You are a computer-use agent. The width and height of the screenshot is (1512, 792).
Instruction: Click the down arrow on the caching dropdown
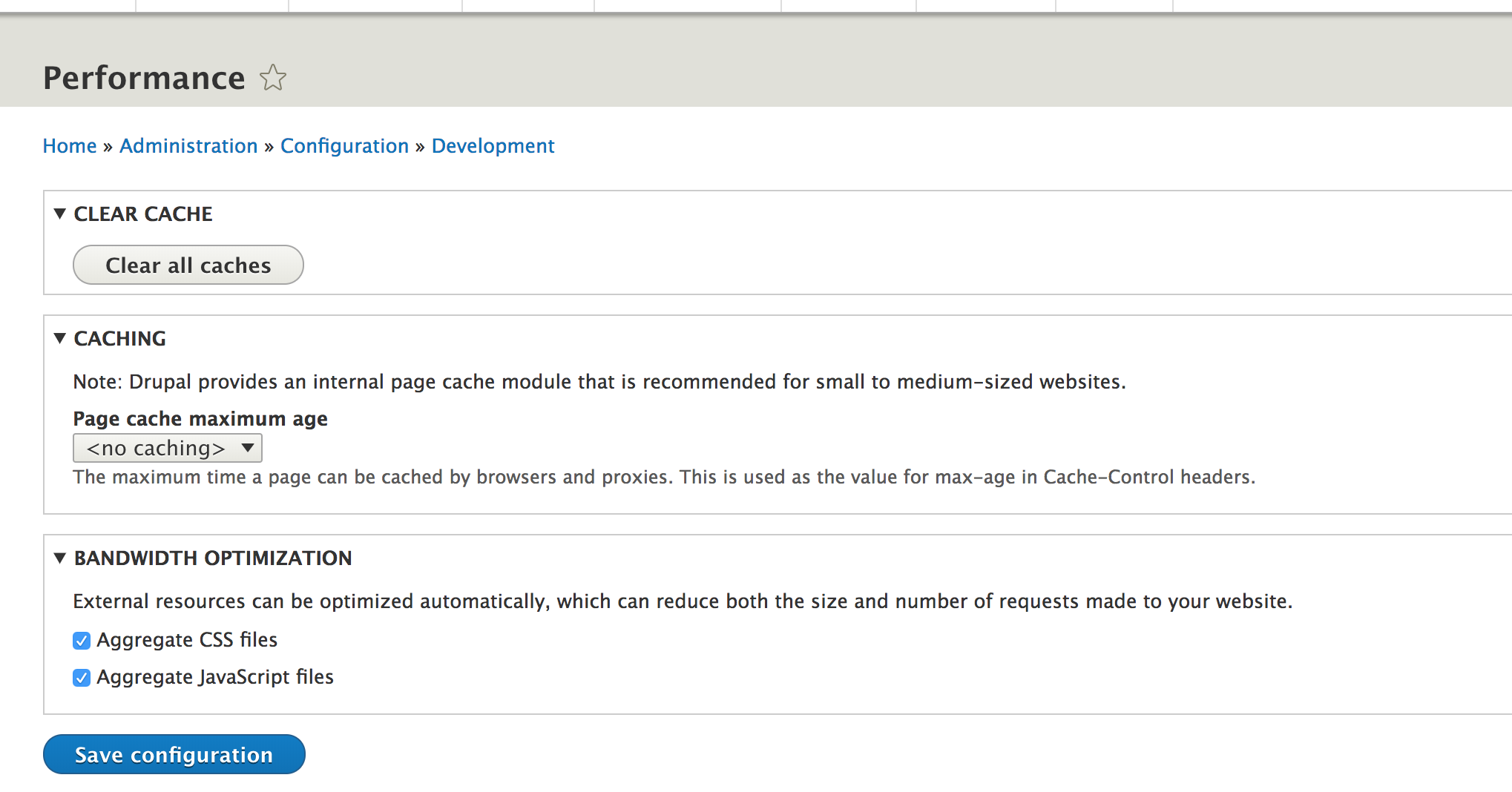click(248, 448)
